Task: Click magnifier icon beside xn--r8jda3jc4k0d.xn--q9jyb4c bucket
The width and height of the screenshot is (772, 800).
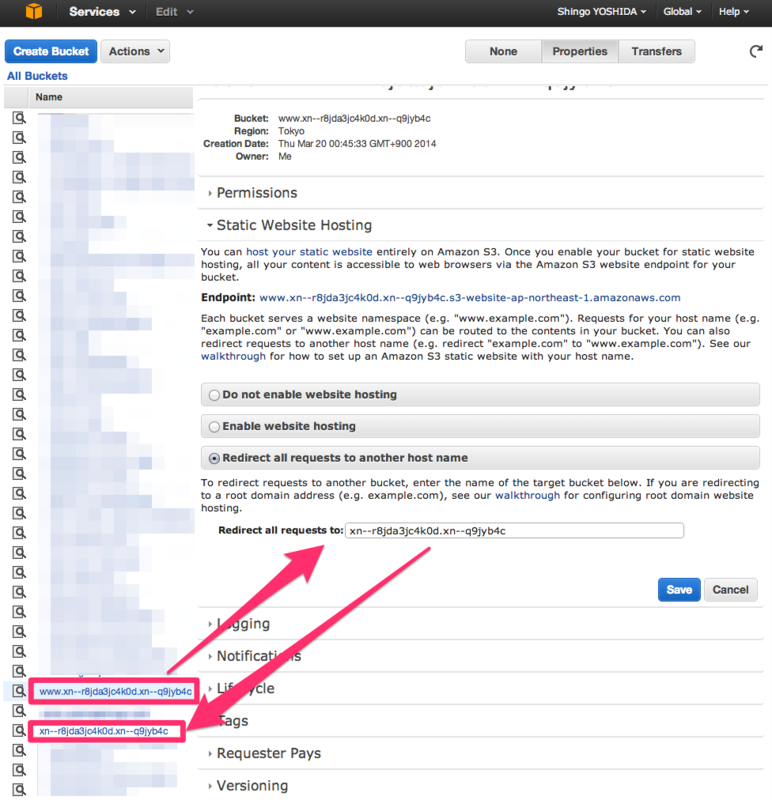Action: [x=19, y=731]
